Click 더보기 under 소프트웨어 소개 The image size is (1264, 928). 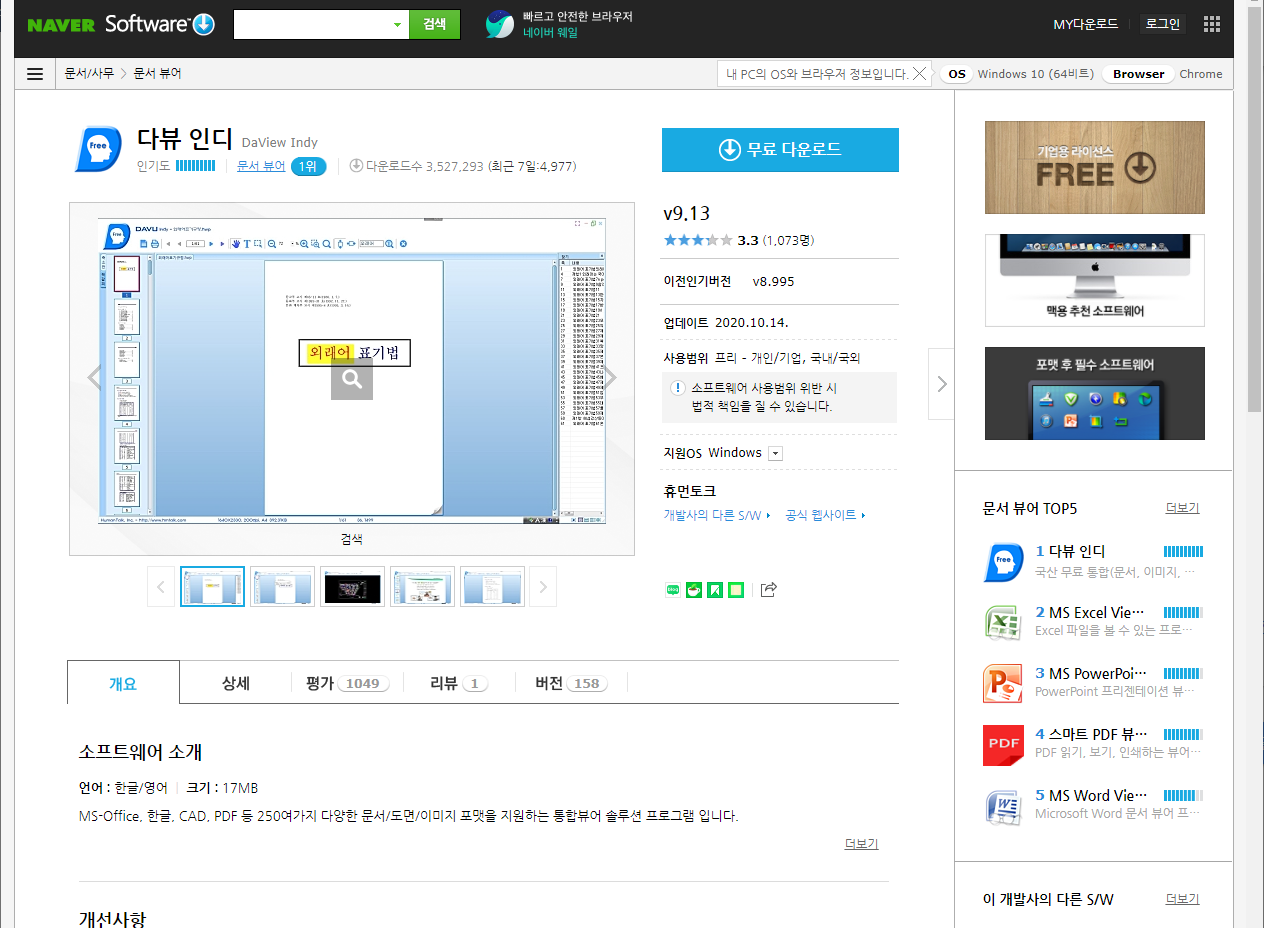861,843
